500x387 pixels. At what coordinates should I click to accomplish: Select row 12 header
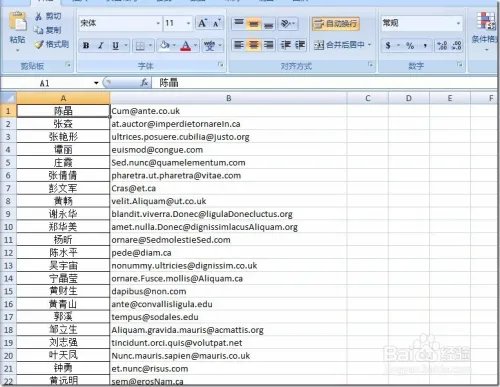tap(8, 253)
